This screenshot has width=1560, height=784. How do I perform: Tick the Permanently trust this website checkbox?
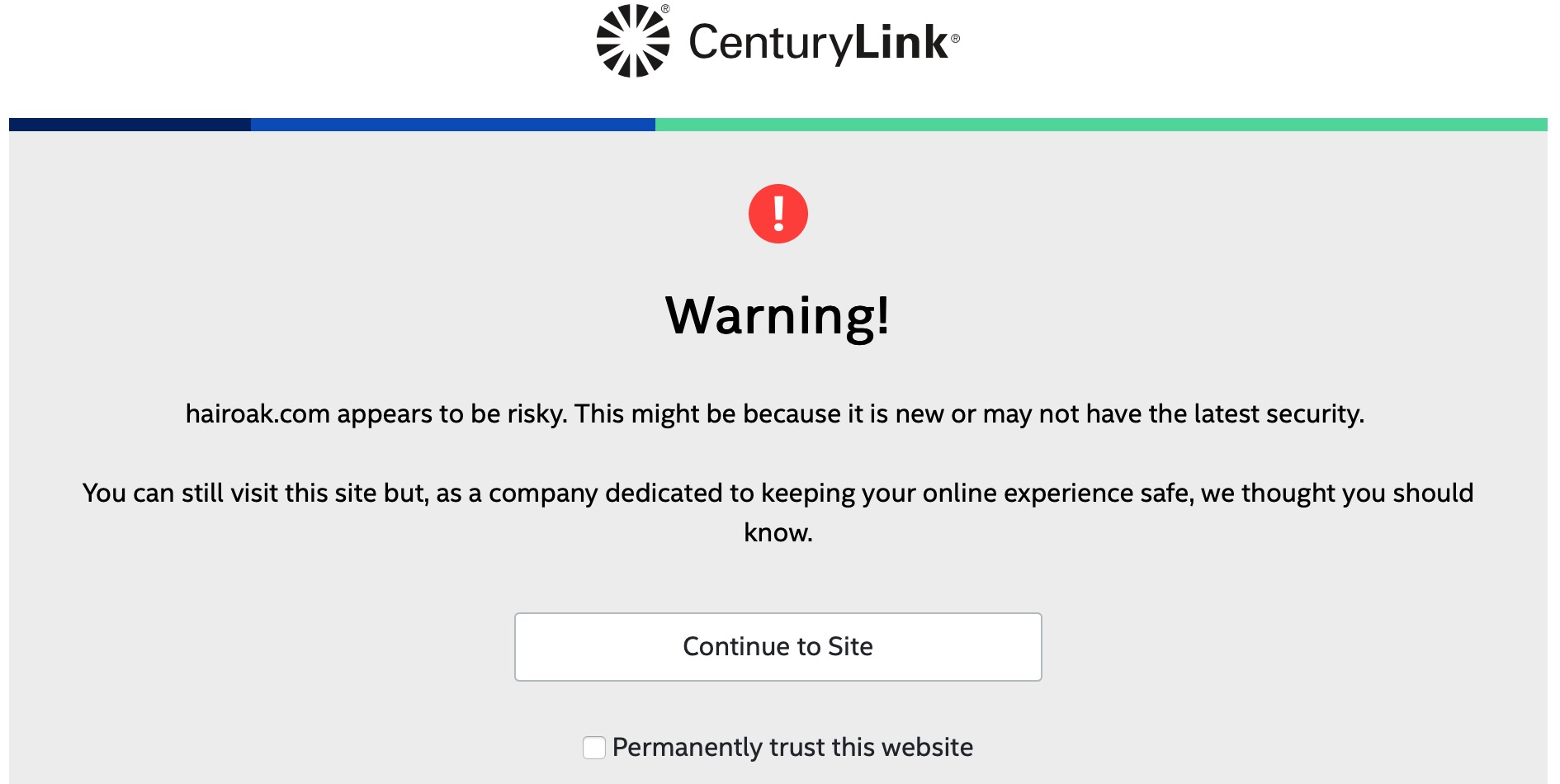tap(594, 748)
